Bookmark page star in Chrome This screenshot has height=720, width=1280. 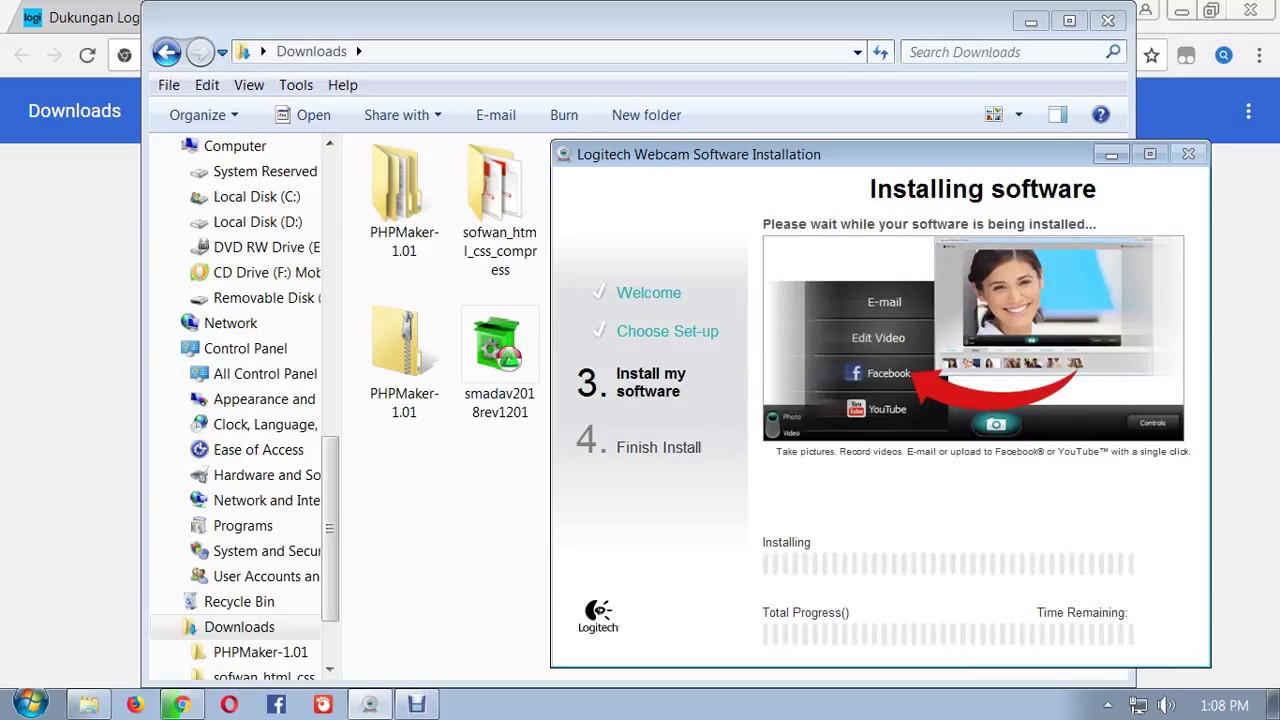[x=1151, y=55]
